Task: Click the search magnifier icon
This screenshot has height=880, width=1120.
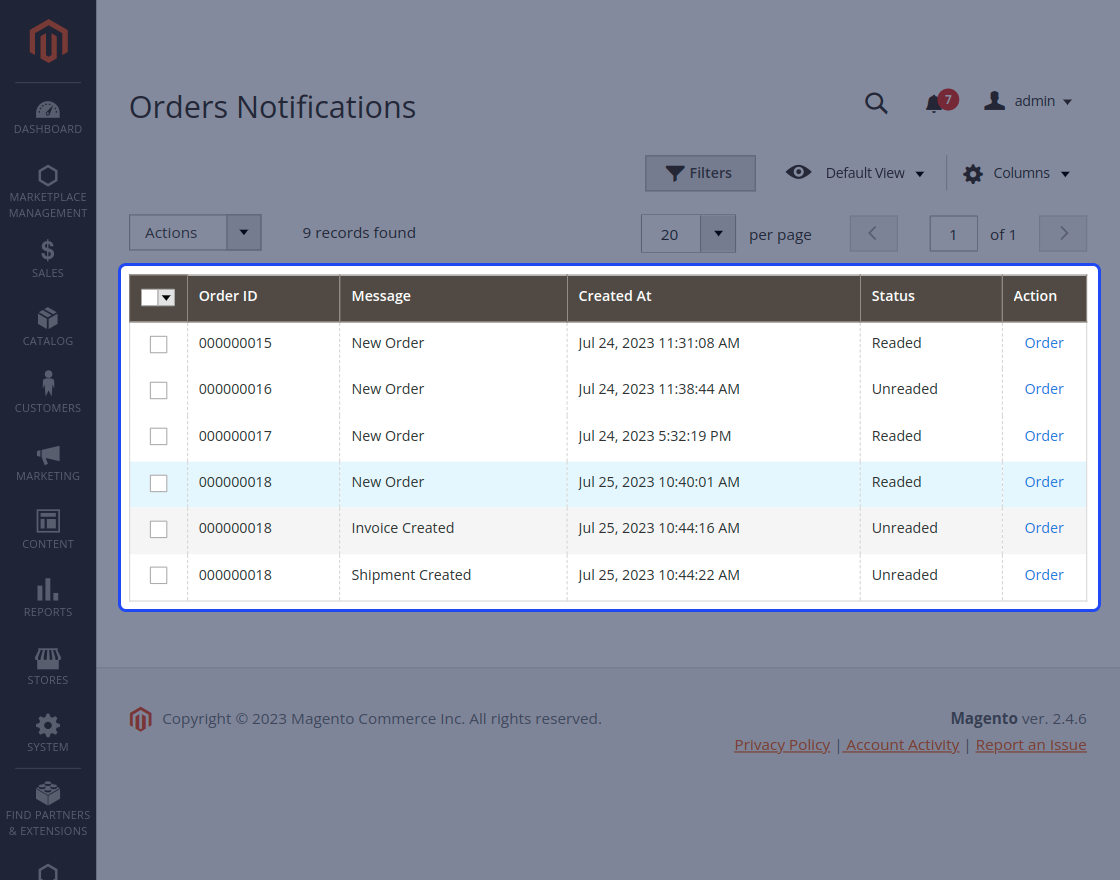Action: pyautogui.click(x=876, y=103)
